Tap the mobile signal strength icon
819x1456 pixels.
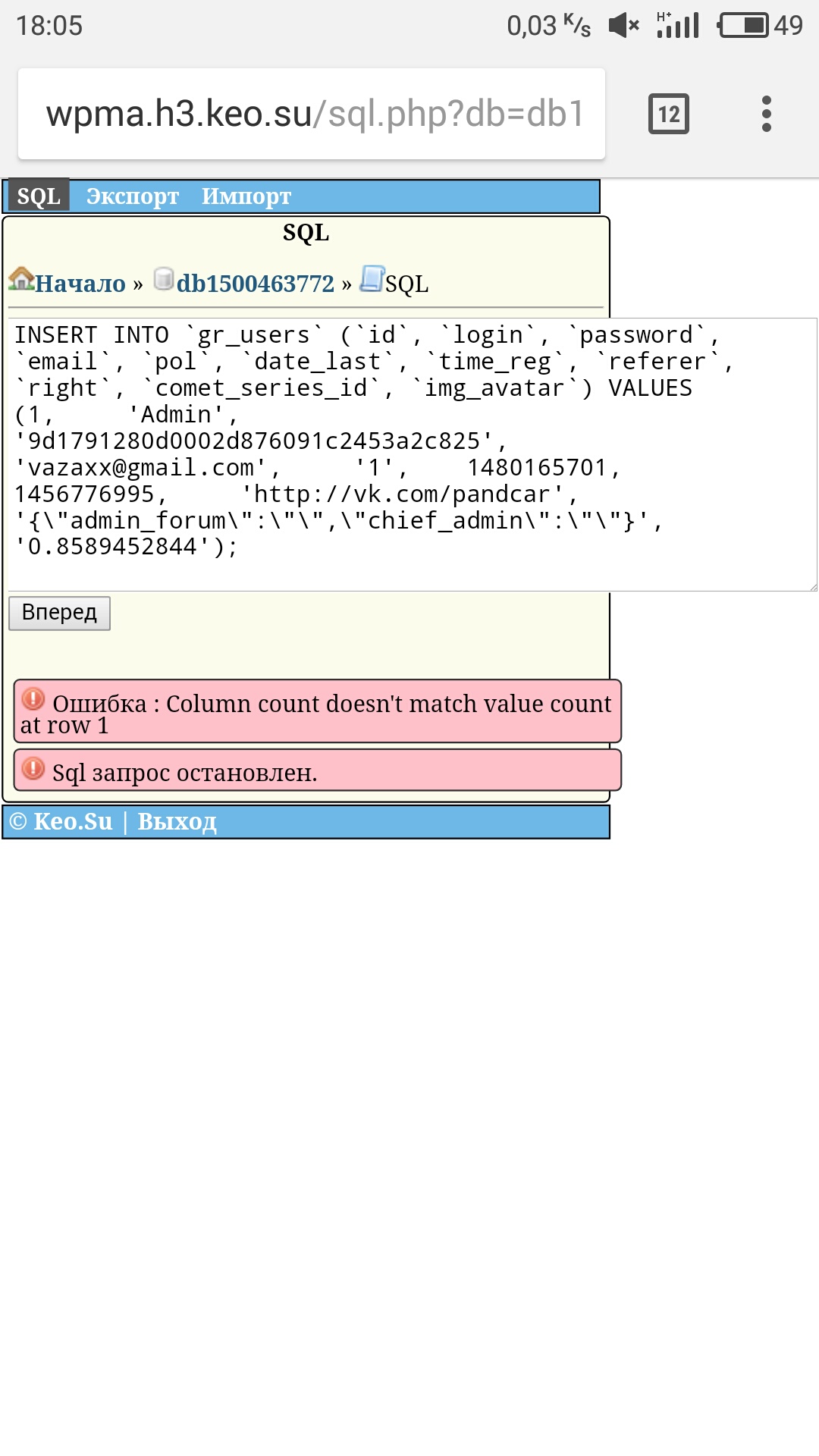(678, 25)
